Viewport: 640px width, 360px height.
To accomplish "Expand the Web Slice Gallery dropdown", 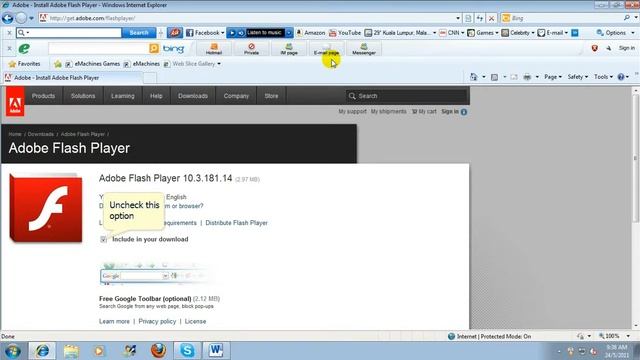I will (219, 64).
